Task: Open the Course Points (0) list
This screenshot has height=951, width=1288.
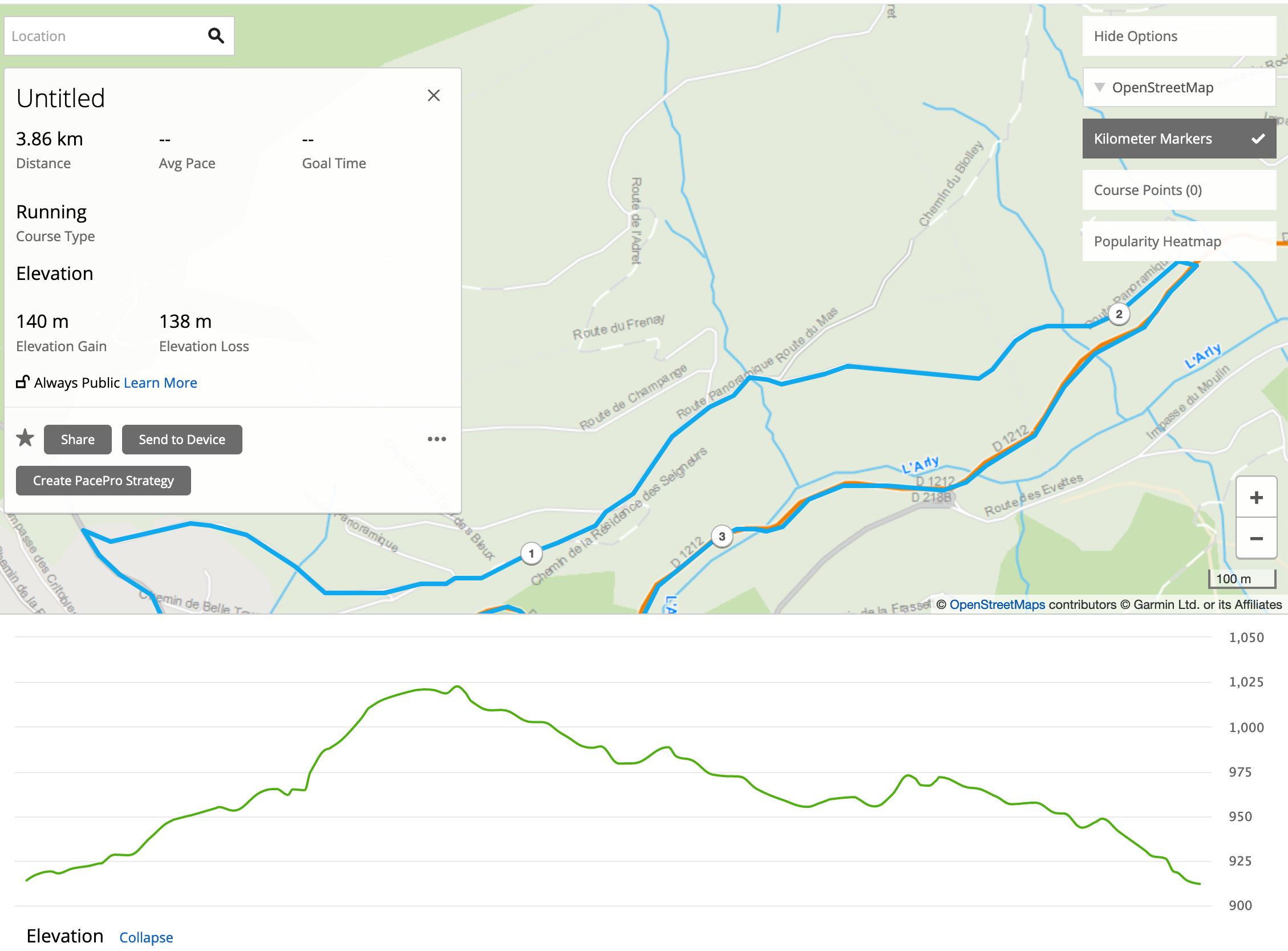Action: pyautogui.click(x=1178, y=190)
